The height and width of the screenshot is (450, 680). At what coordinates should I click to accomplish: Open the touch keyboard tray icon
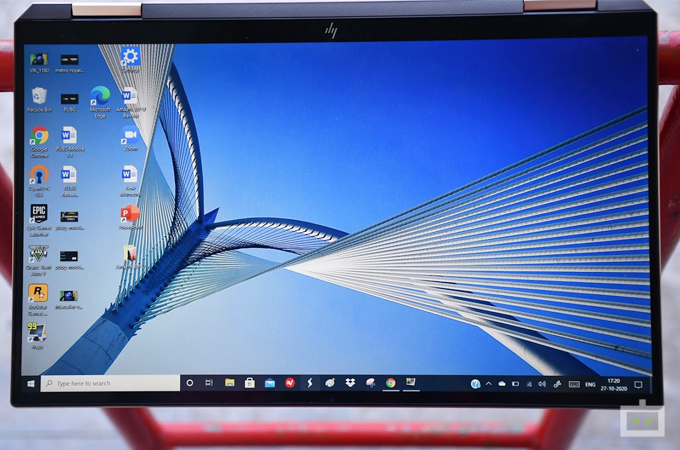(574, 385)
